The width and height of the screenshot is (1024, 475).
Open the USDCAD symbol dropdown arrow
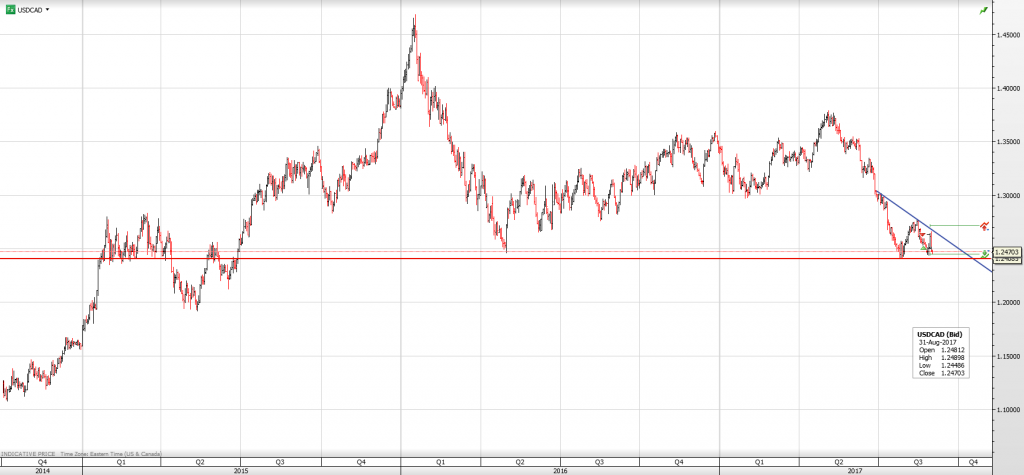49,9
